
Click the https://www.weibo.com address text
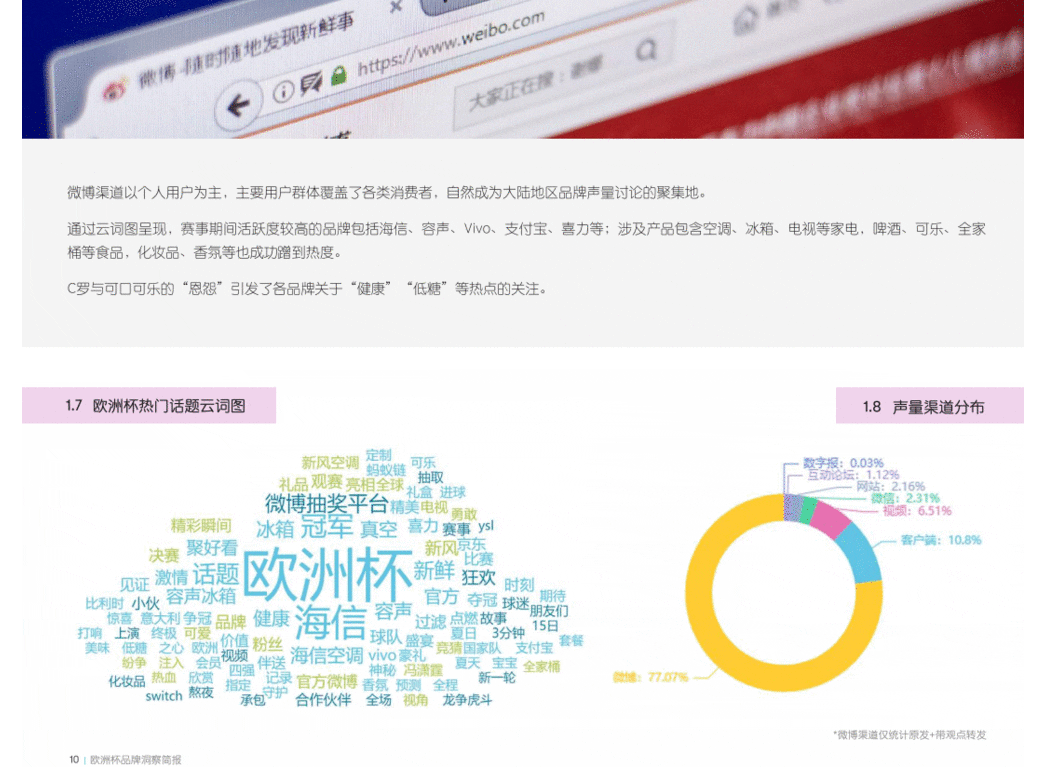[x=451, y=44]
